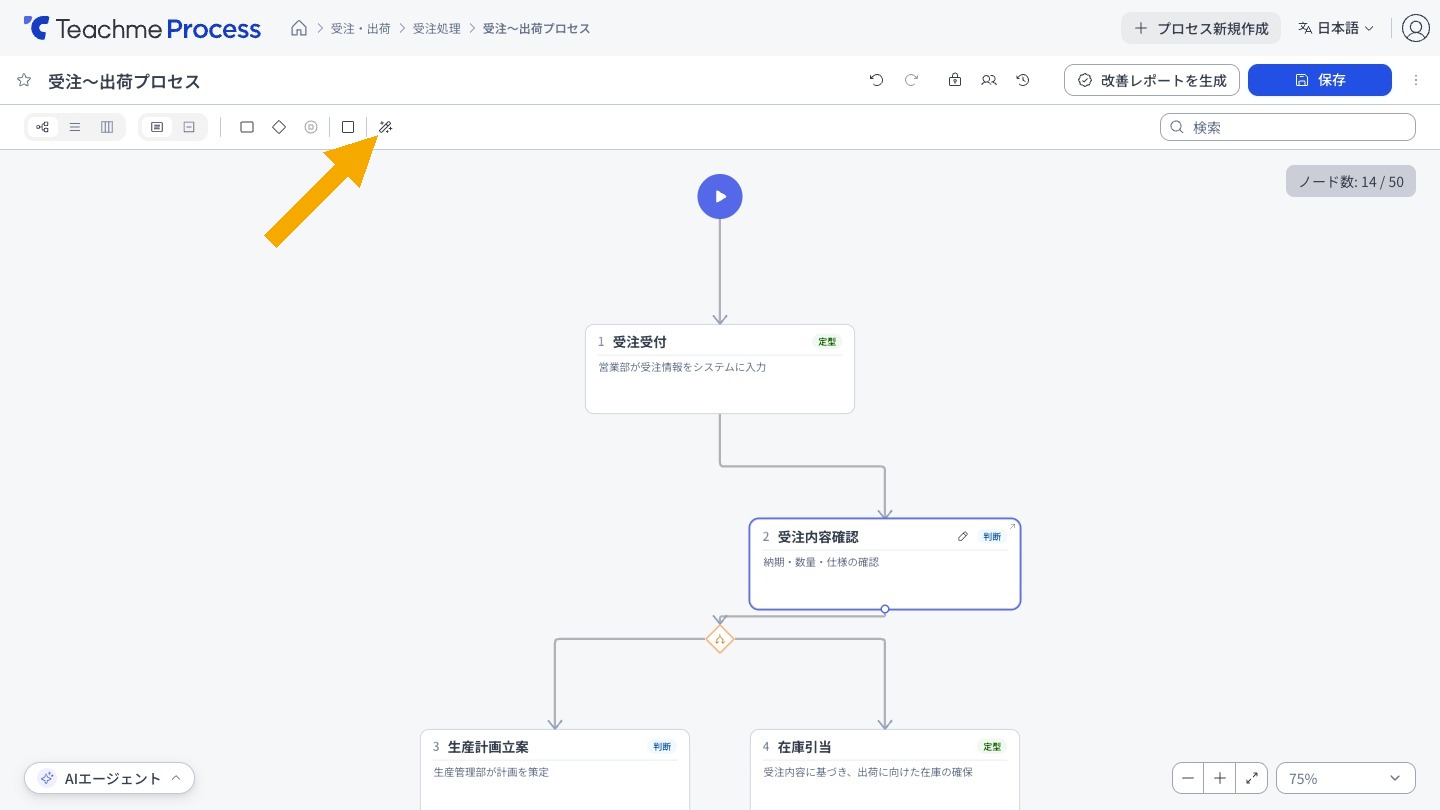The width and height of the screenshot is (1440, 810).
Task: Click the blue 保存 button
Action: (1320, 80)
